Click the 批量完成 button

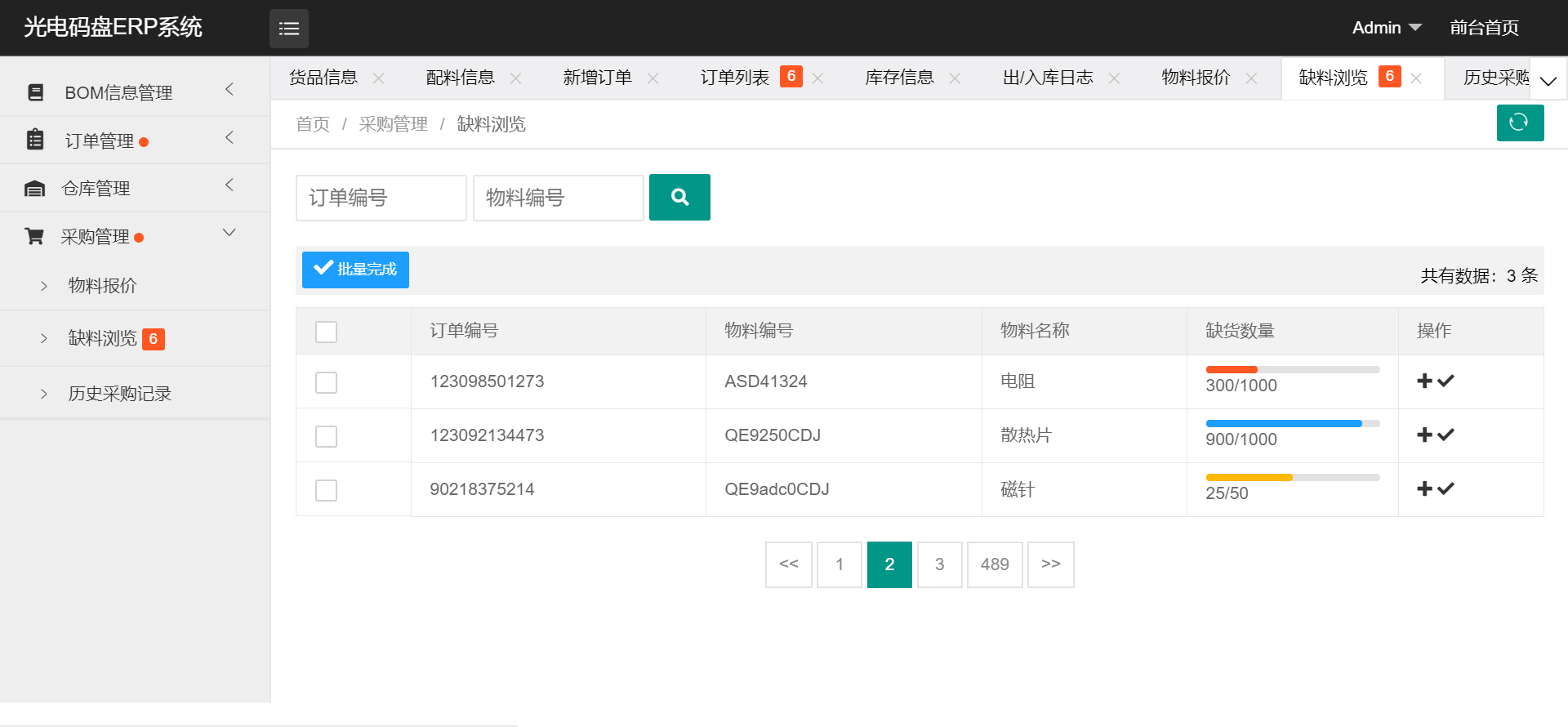(x=355, y=270)
